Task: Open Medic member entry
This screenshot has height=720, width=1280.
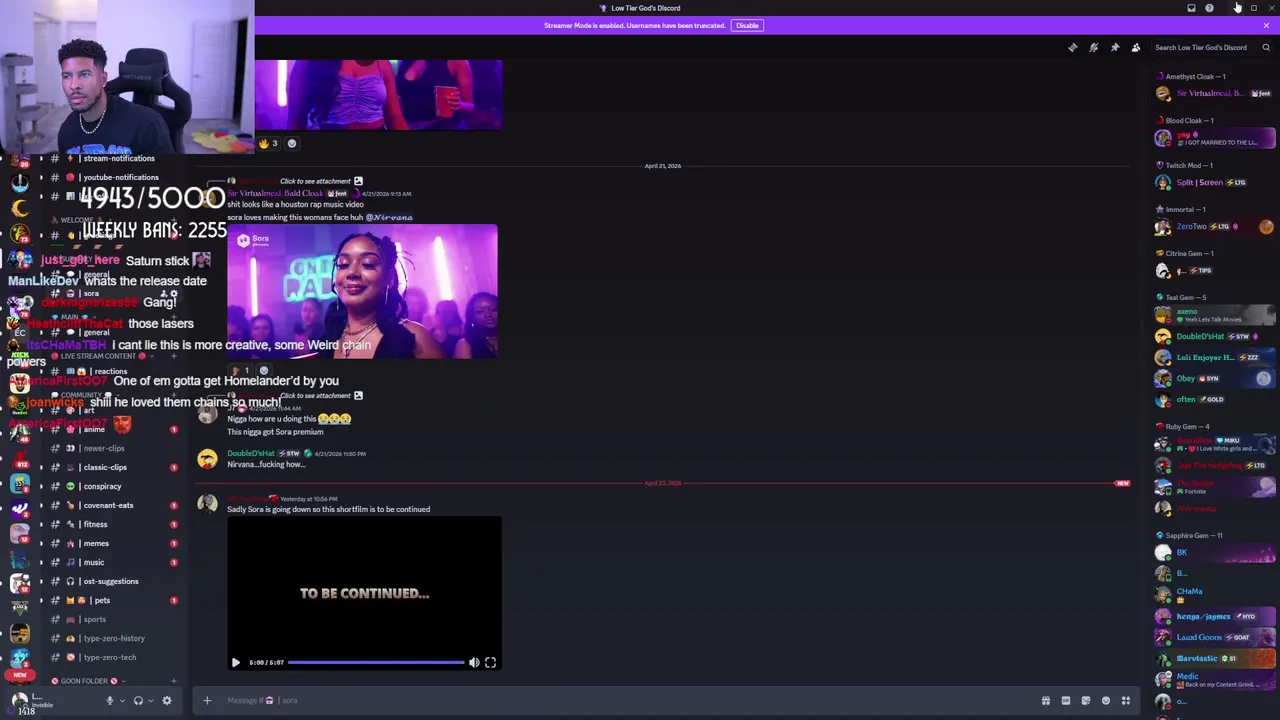Action: [x=1215, y=680]
